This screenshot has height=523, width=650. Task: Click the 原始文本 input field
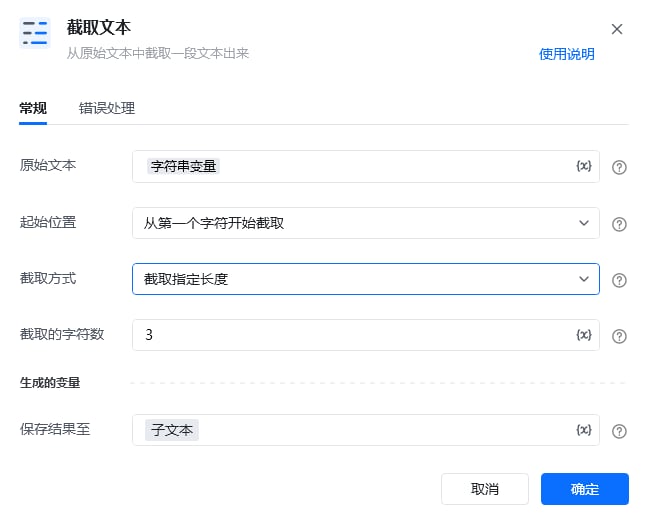tap(366, 167)
